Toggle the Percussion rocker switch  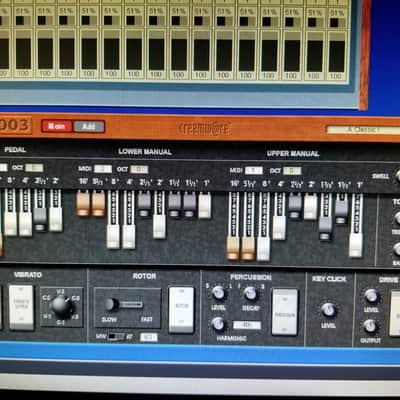[285, 312]
